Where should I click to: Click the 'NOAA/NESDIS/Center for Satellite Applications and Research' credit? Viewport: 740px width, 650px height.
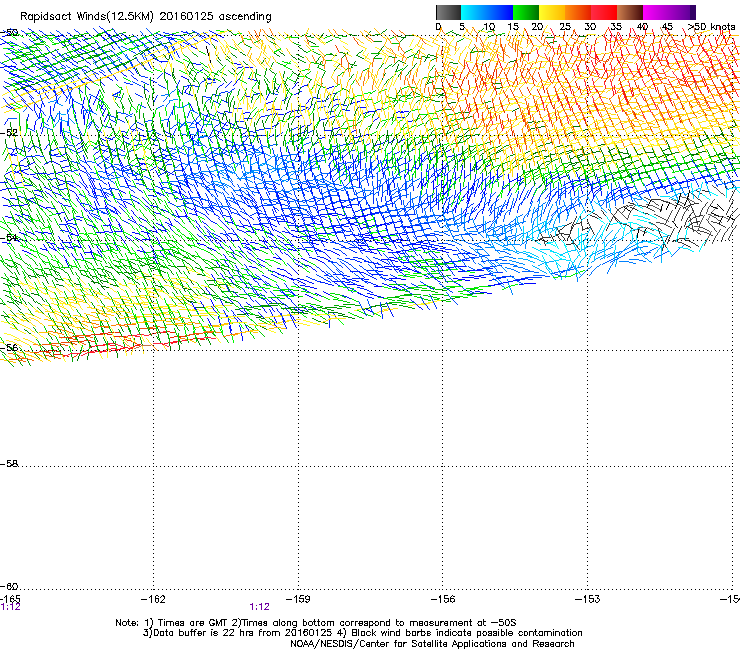[432, 644]
